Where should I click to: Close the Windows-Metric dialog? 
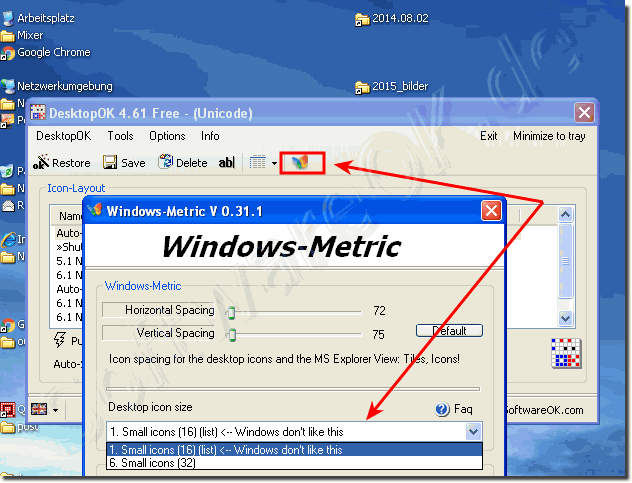(x=491, y=210)
